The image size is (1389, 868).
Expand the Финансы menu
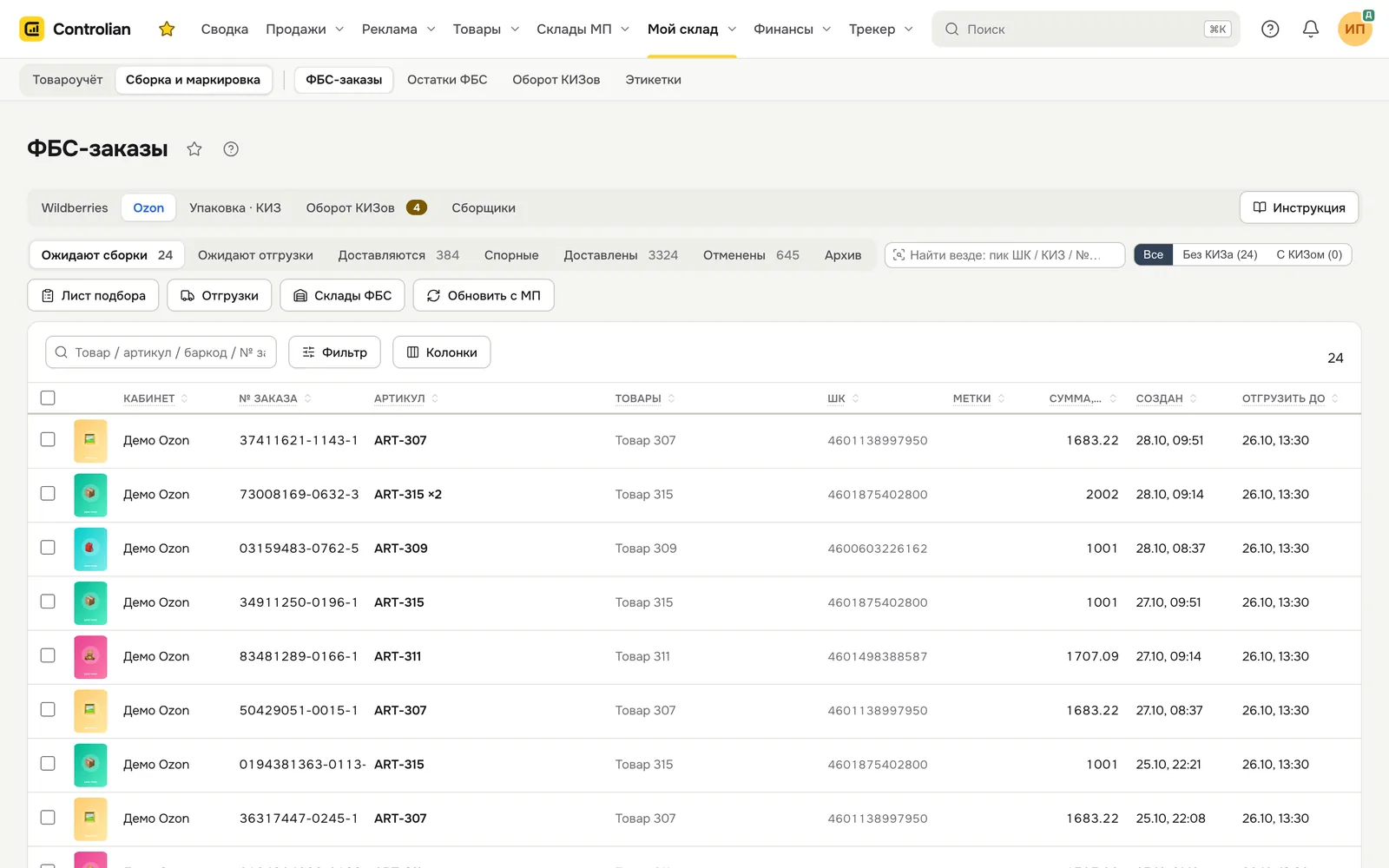click(792, 30)
